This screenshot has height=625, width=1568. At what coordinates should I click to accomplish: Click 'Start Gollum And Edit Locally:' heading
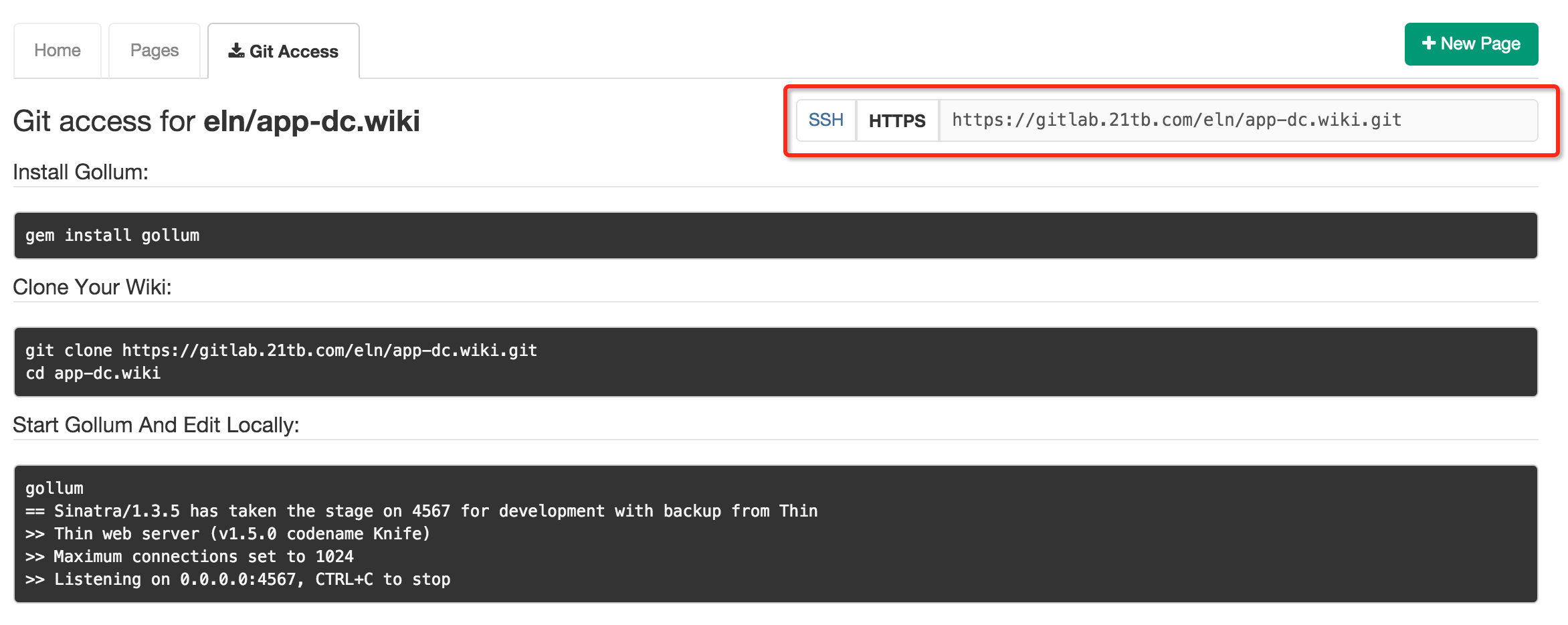(156, 425)
